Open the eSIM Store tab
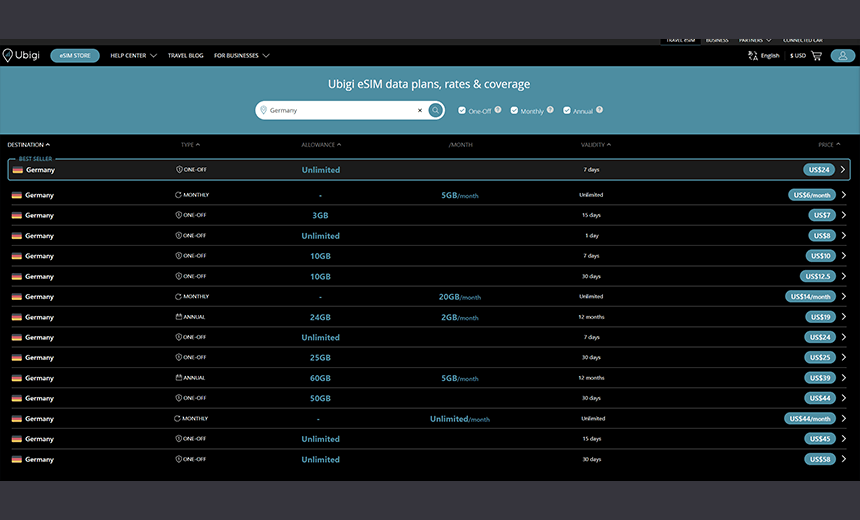 [75, 55]
